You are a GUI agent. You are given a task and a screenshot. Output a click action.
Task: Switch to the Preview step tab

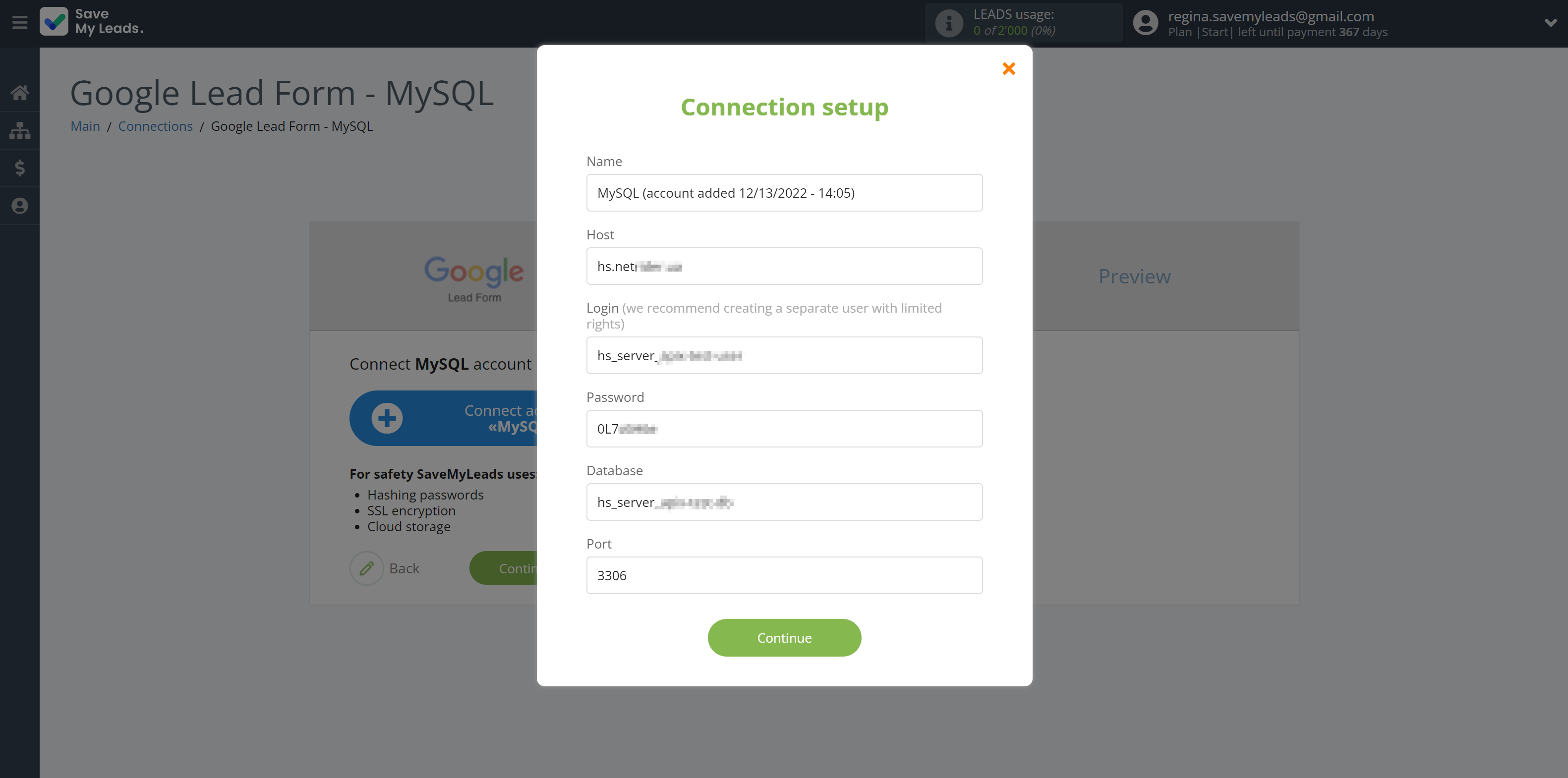click(x=1134, y=276)
